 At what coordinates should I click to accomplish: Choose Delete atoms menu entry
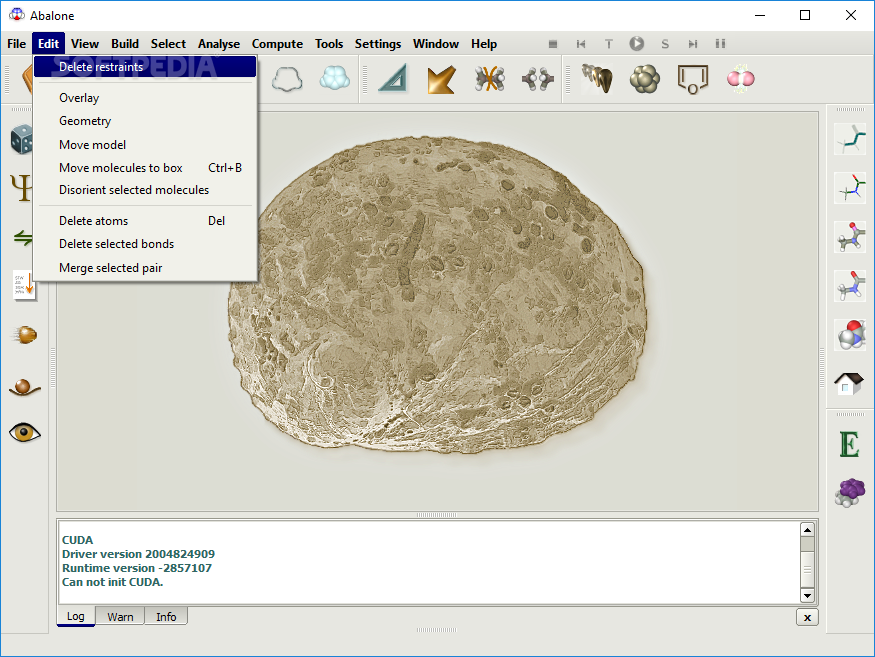[x=145, y=220]
